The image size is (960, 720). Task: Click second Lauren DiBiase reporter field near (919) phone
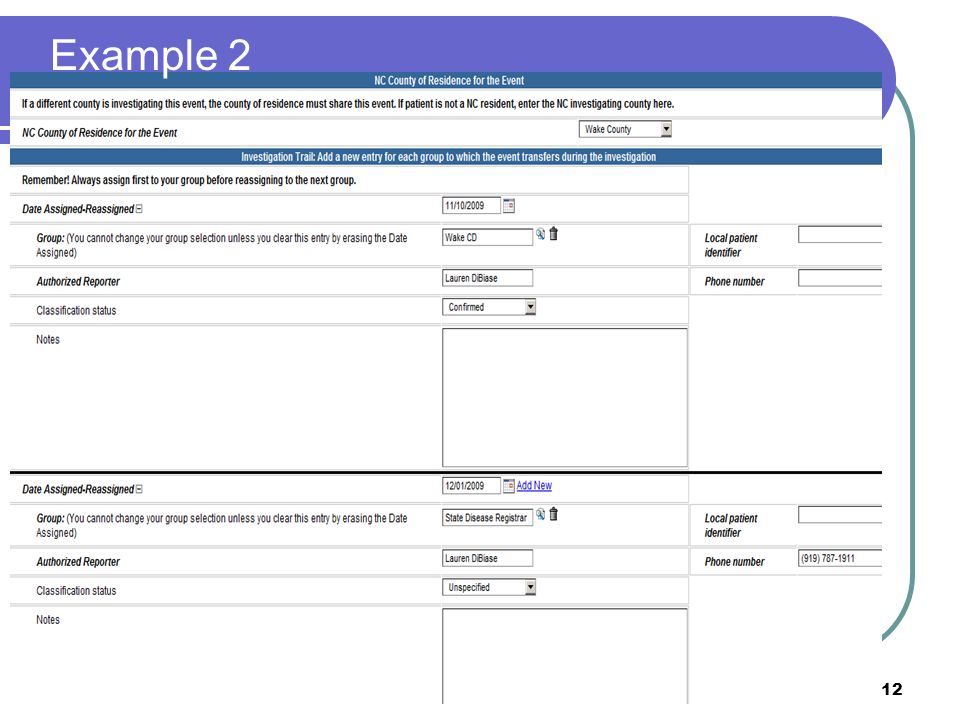point(487,558)
